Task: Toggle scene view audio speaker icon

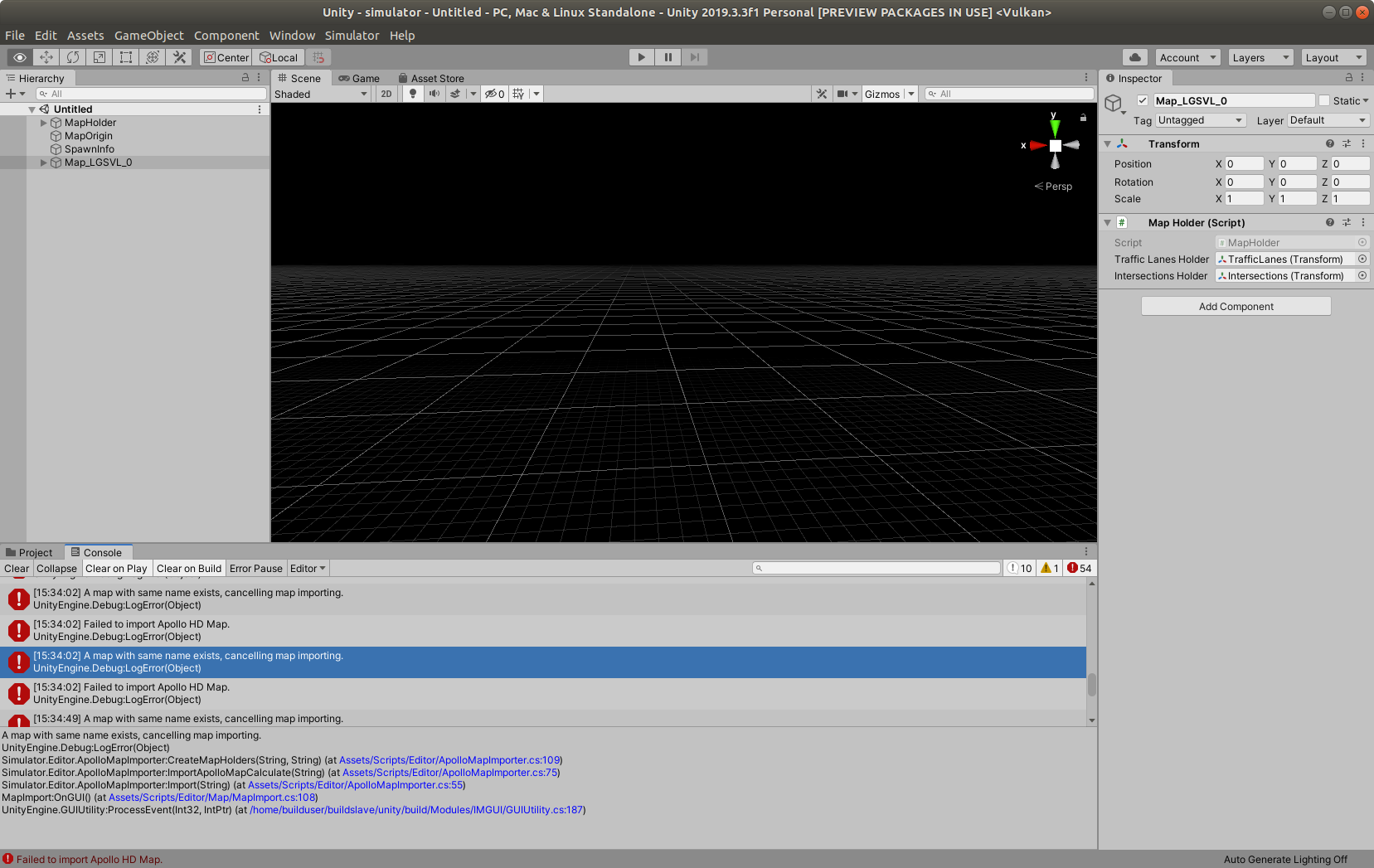Action: point(434,93)
